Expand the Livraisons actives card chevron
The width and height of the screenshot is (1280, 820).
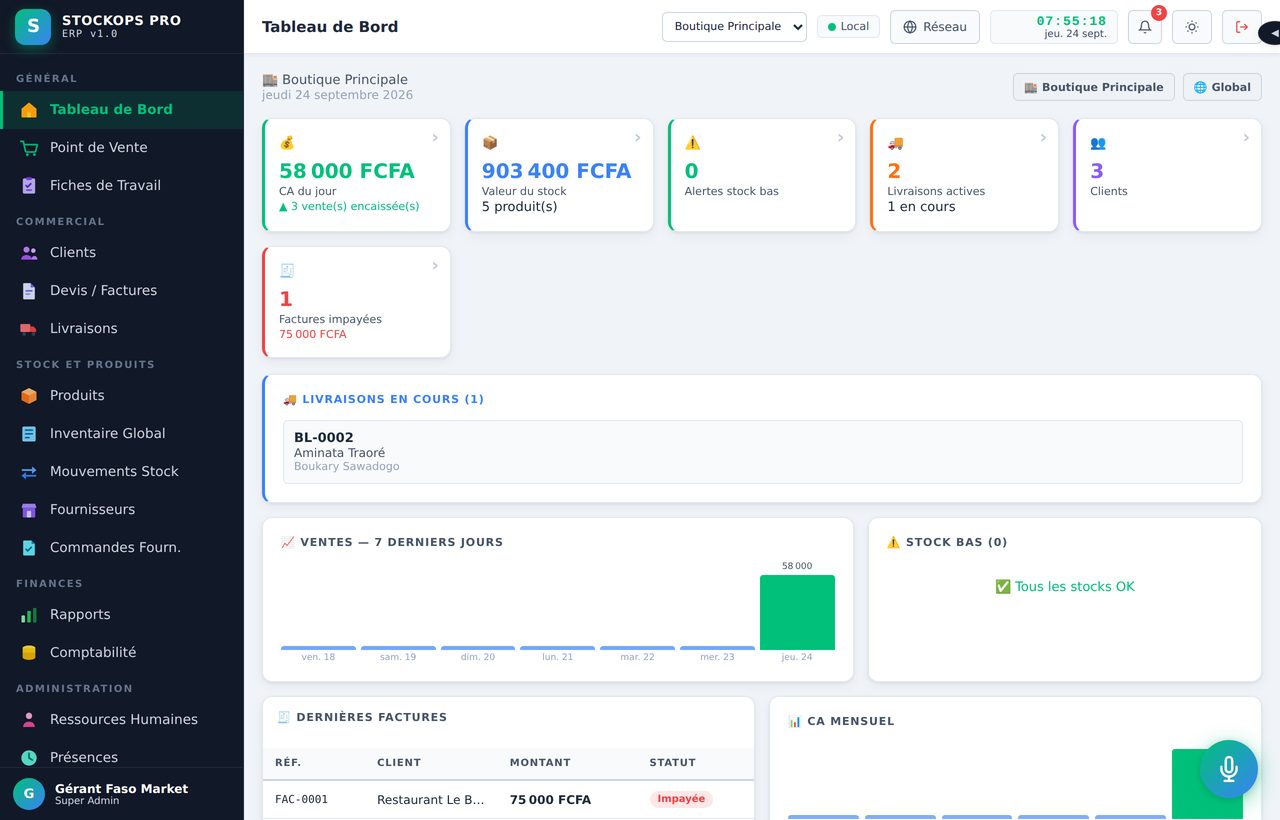[1044, 138]
